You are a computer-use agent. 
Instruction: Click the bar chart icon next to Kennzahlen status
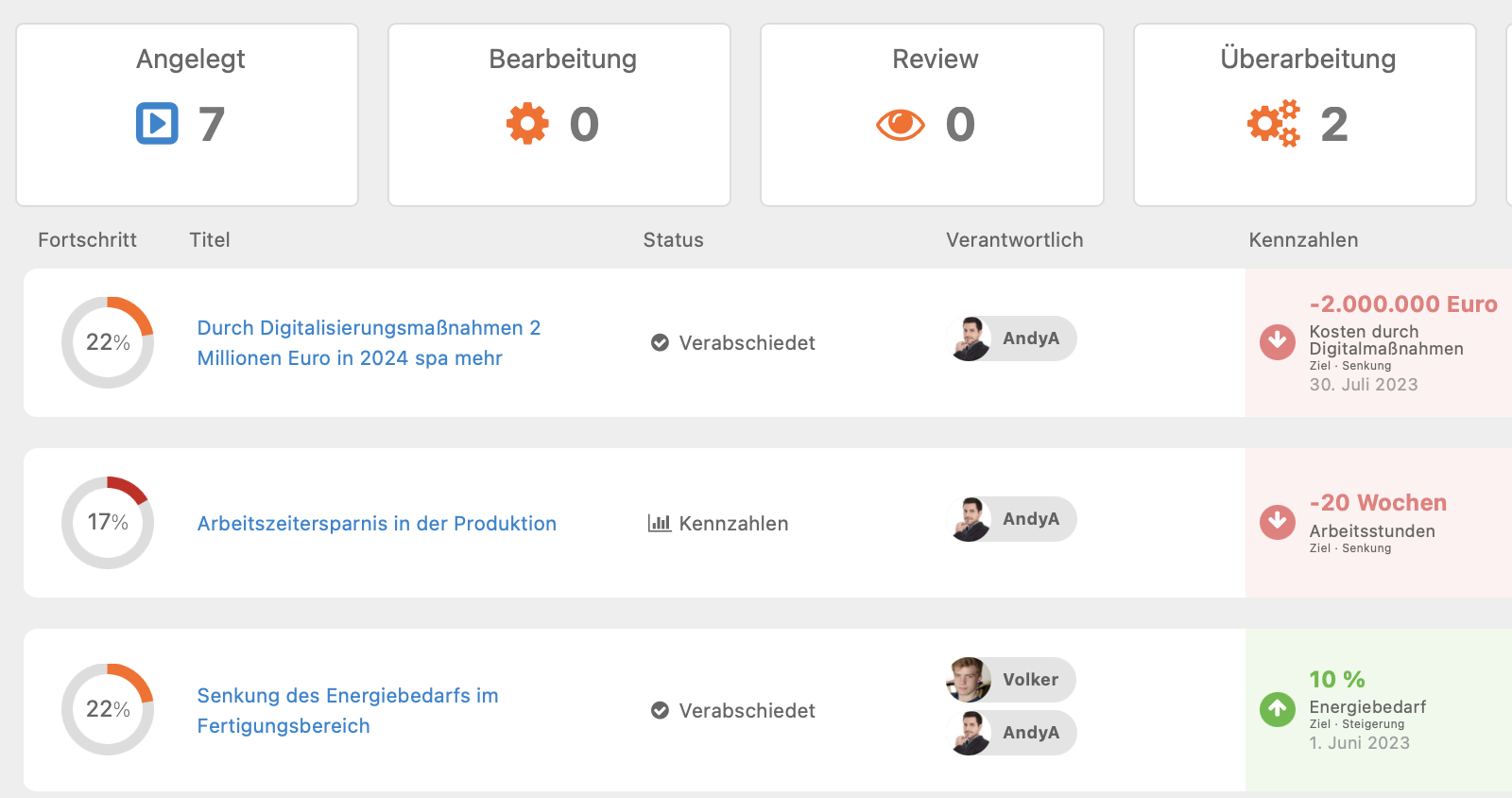(660, 523)
